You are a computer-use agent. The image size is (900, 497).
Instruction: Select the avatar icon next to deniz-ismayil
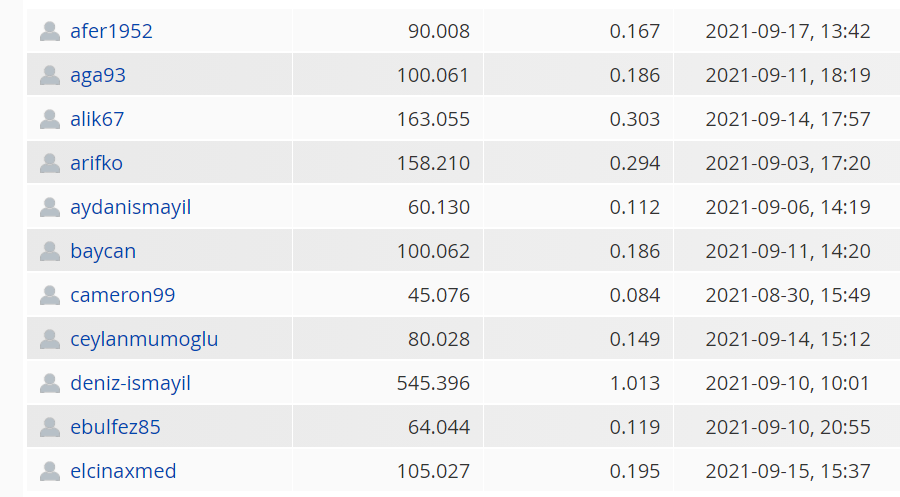pyautogui.click(x=50, y=383)
